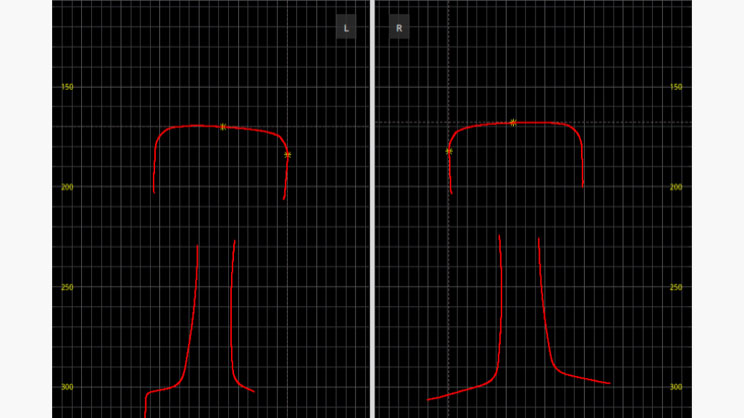Click right axis label 200

(676, 187)
